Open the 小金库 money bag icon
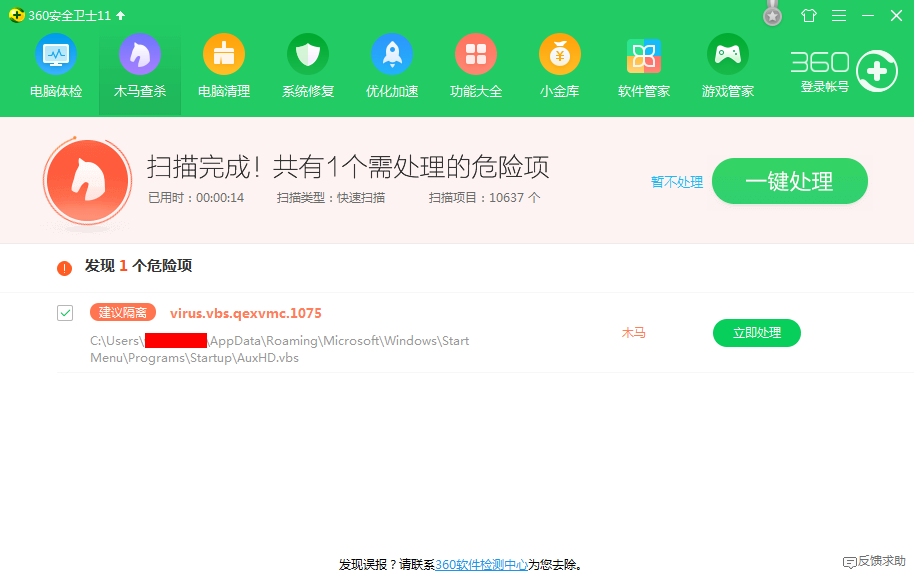This screenshot has width=914, height=576. [560, 55]
